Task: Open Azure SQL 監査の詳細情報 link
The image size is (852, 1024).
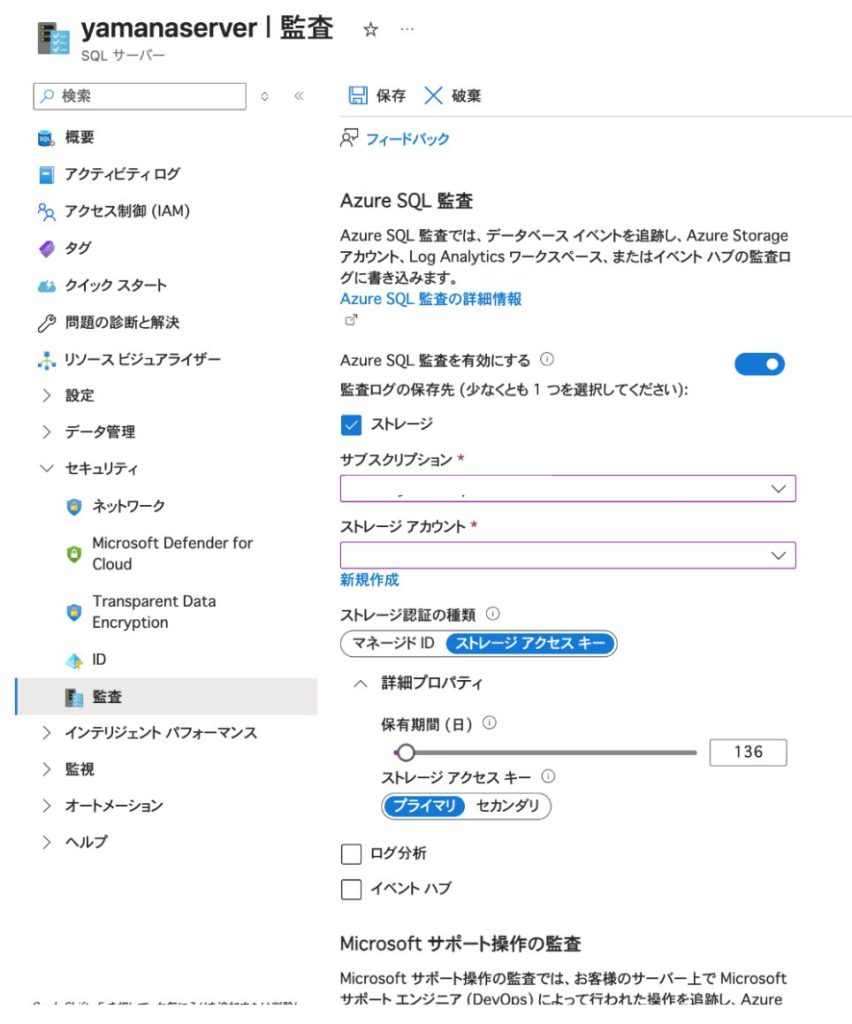Action: pyautogui.click(x=430, y=299)
